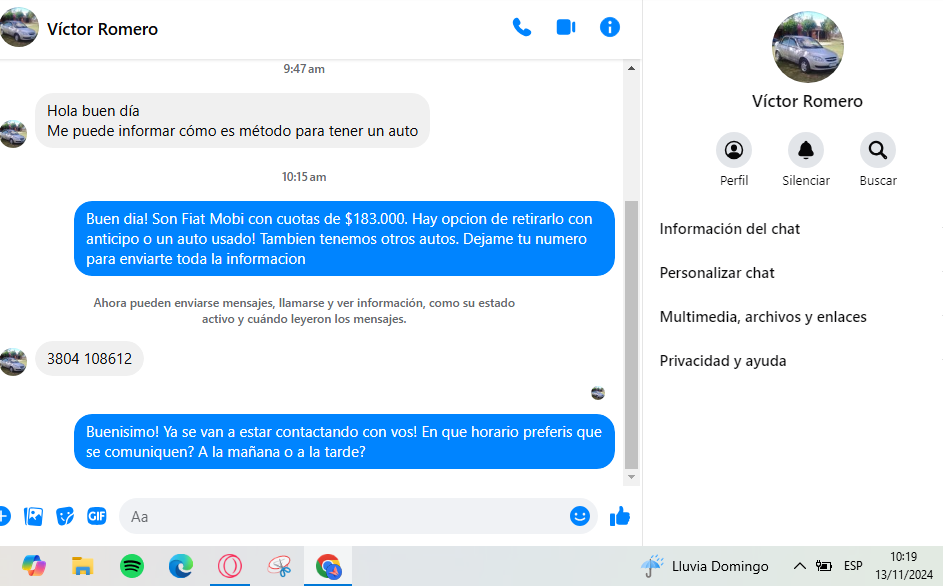
Task: Open the GIF picker
Action: [x=96, y=516]
